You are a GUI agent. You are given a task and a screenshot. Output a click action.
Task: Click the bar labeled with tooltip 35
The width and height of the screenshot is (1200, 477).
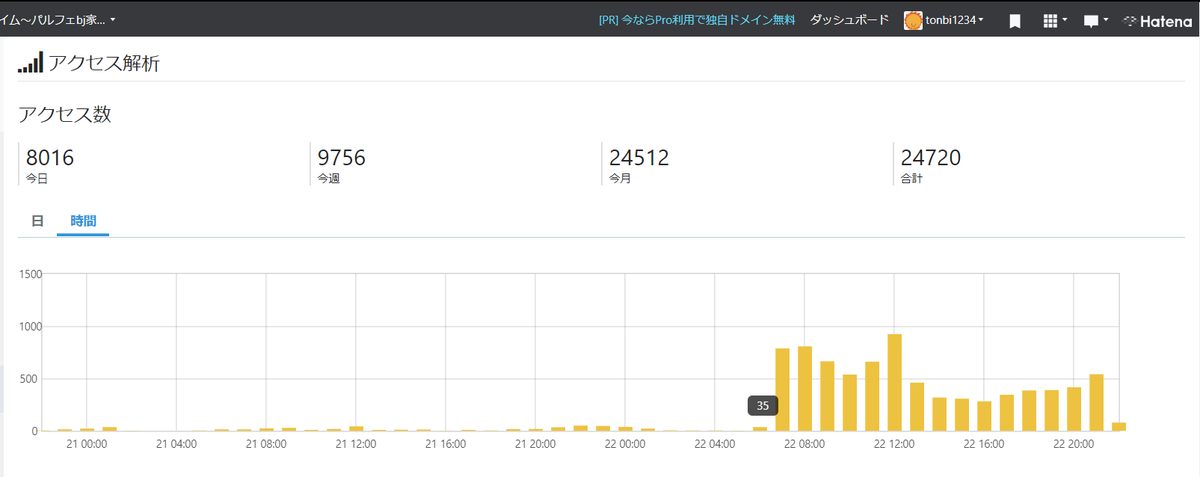[x=760, y=429]
